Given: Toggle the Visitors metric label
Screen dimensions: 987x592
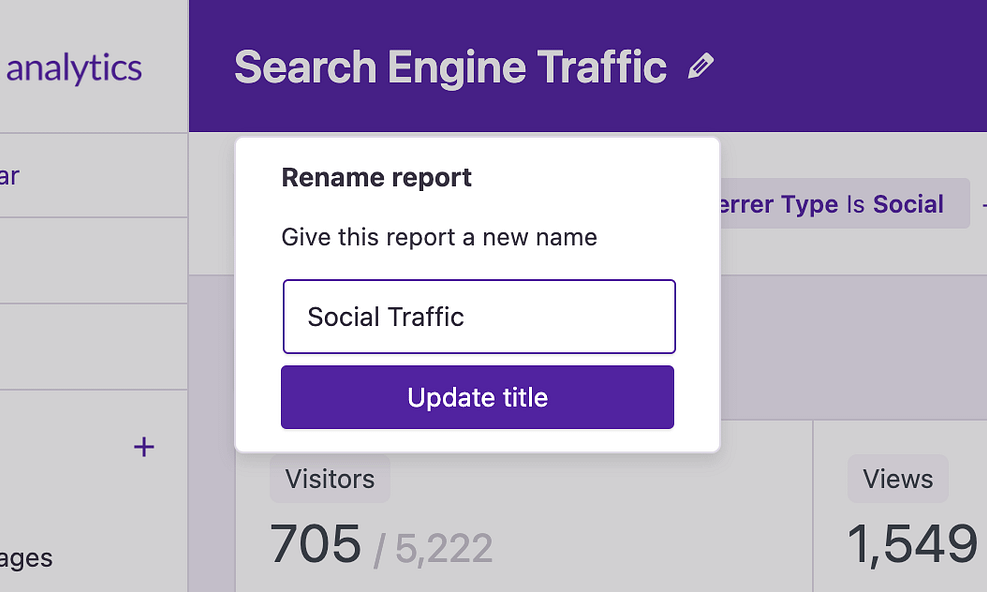Looking at the screenshot, I should 330,478.
